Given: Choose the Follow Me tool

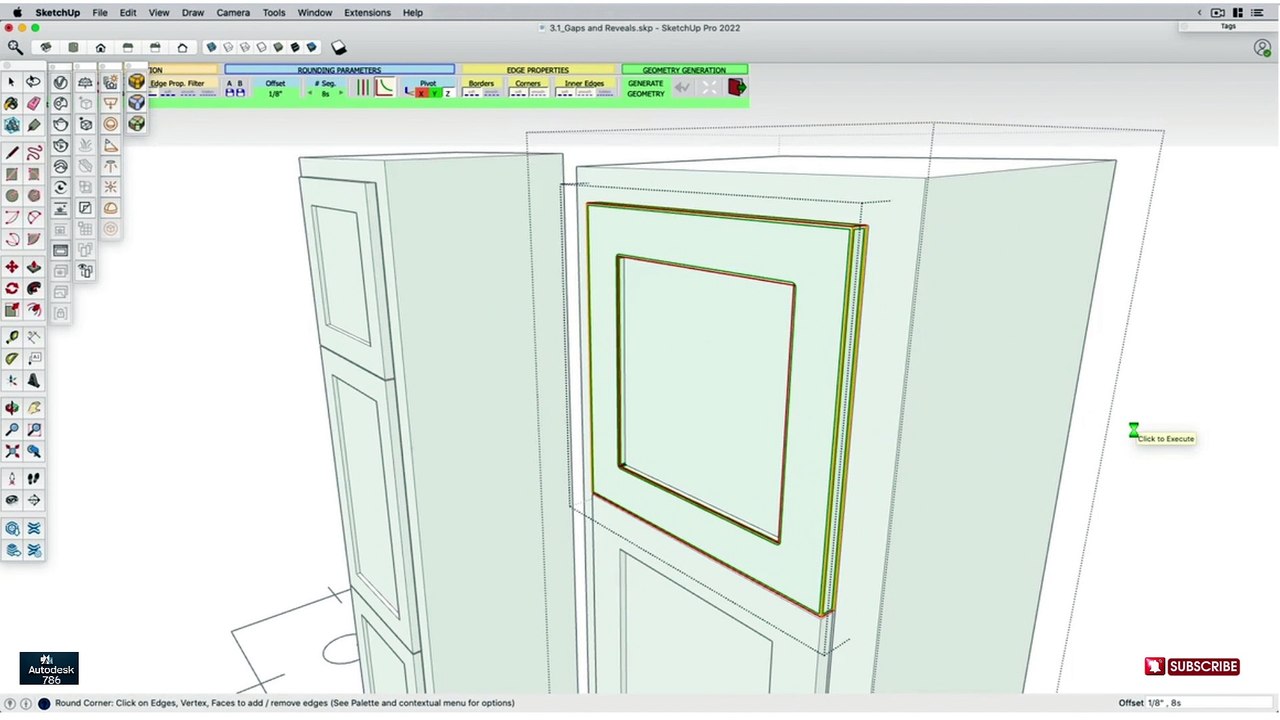Looking at the screenshot, I should [x=33, y=287].
